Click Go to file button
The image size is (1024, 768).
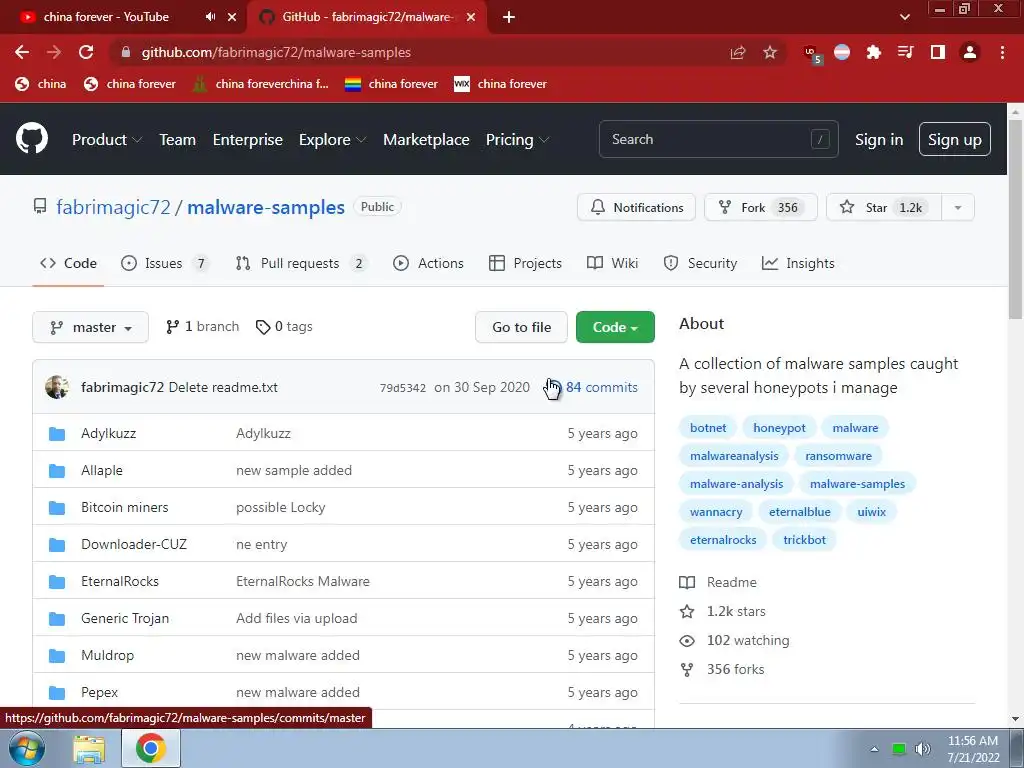pos(521,327)
